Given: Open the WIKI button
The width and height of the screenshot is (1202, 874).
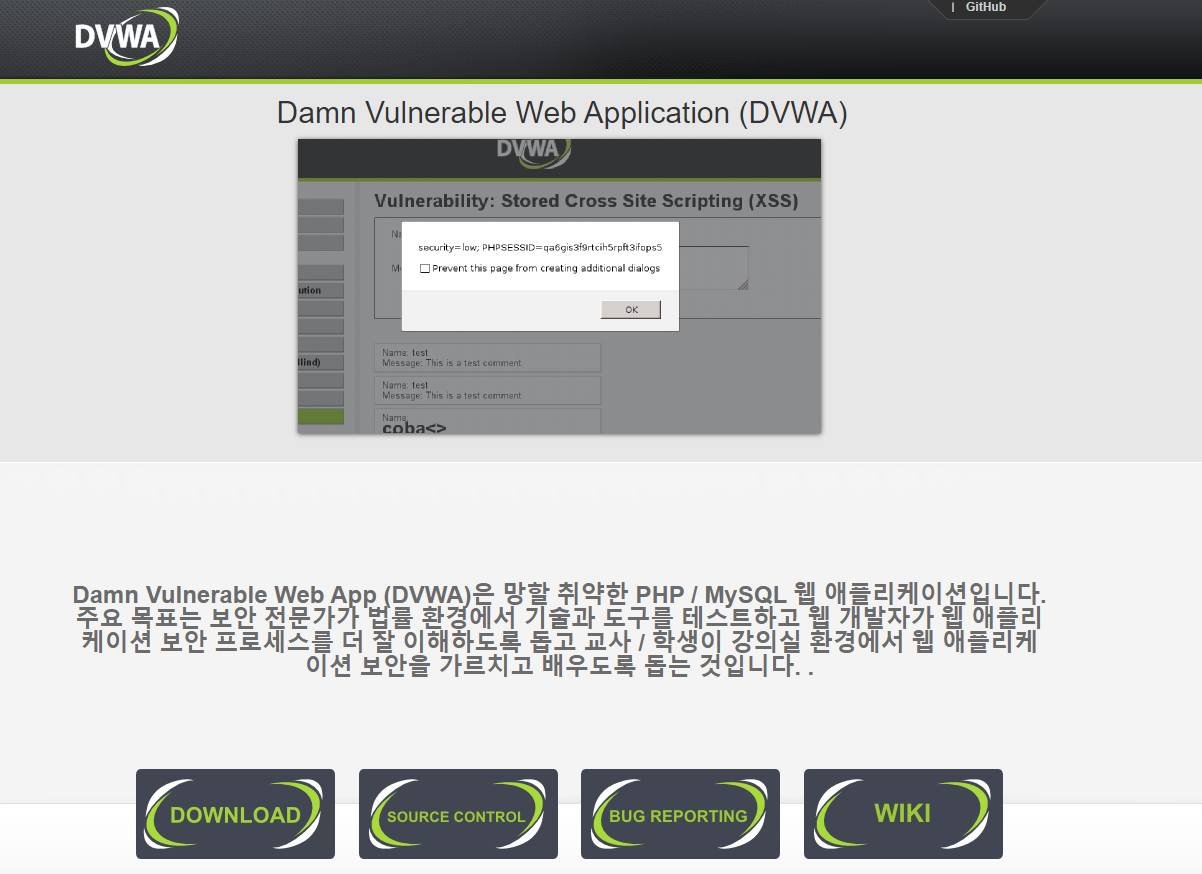Looking at the screenshot, I should (903, 814).
